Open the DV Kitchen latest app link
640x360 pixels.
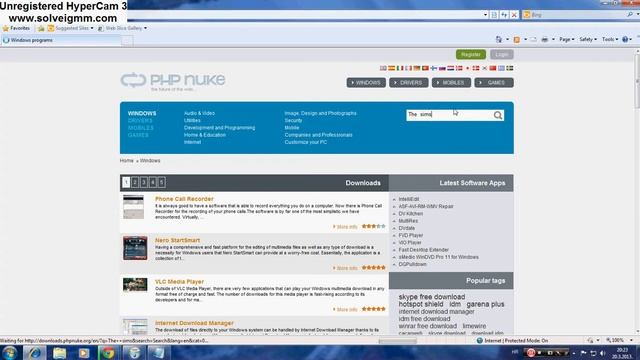point(411,213)
